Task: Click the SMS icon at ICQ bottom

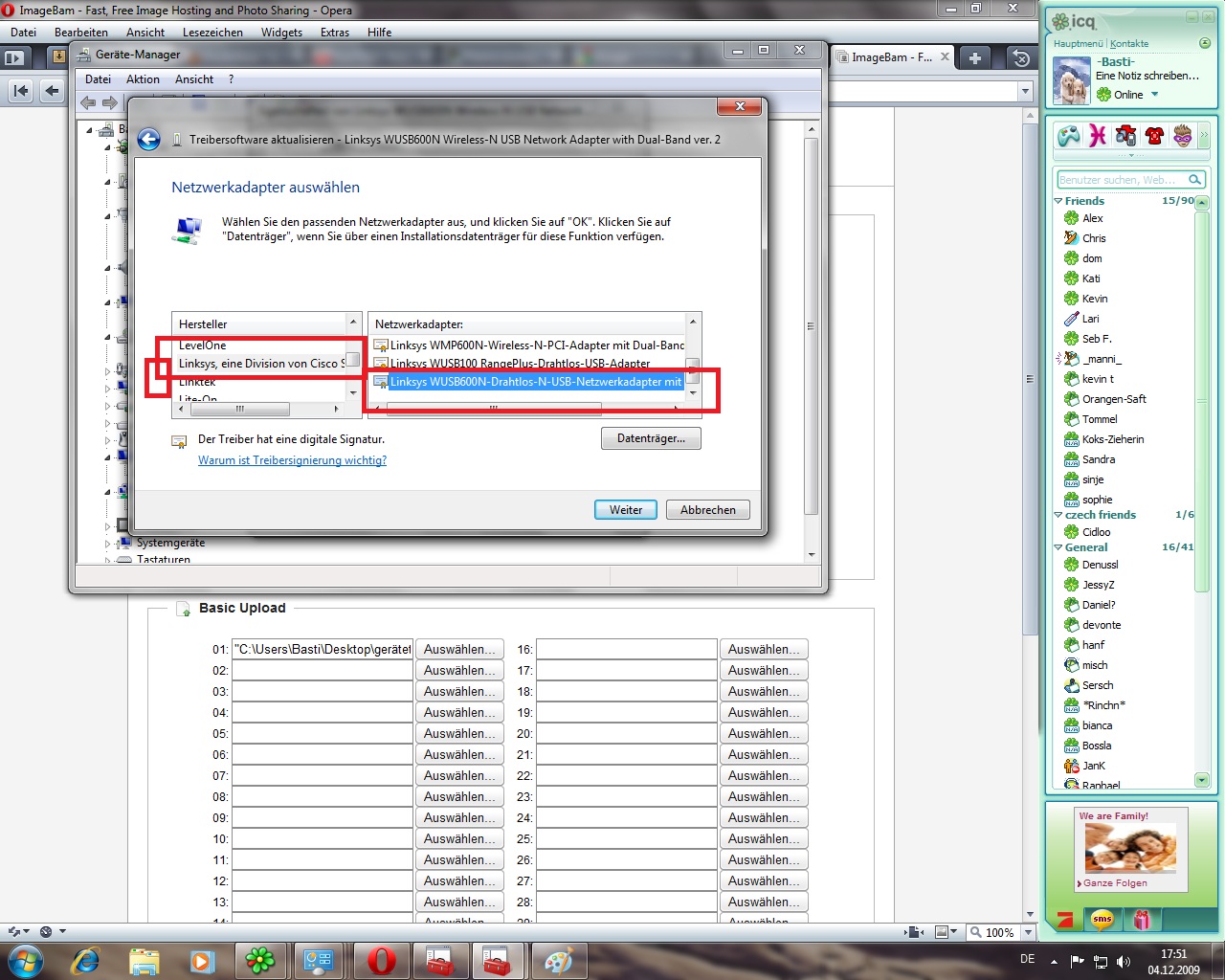Action: [1102, 920]
